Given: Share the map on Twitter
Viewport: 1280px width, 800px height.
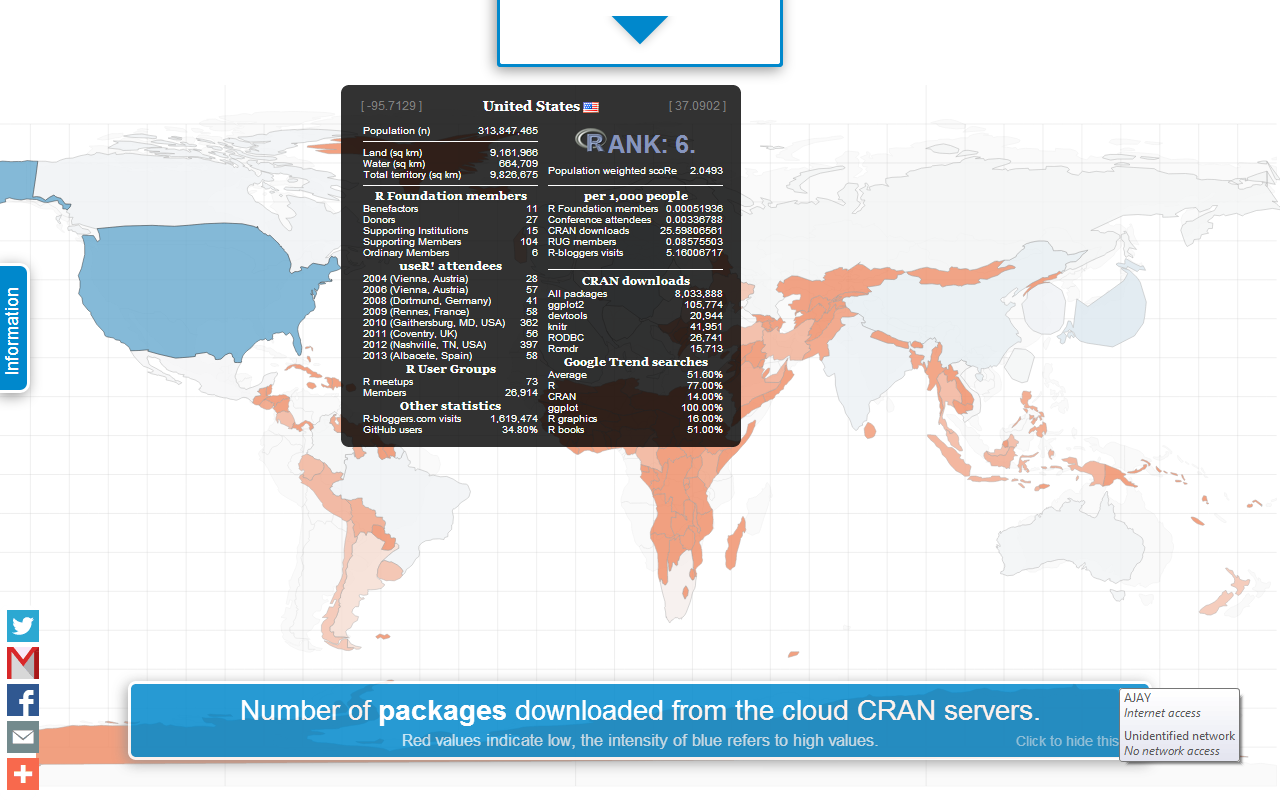Looking at the screenshot, I should (x=23, y=626).
